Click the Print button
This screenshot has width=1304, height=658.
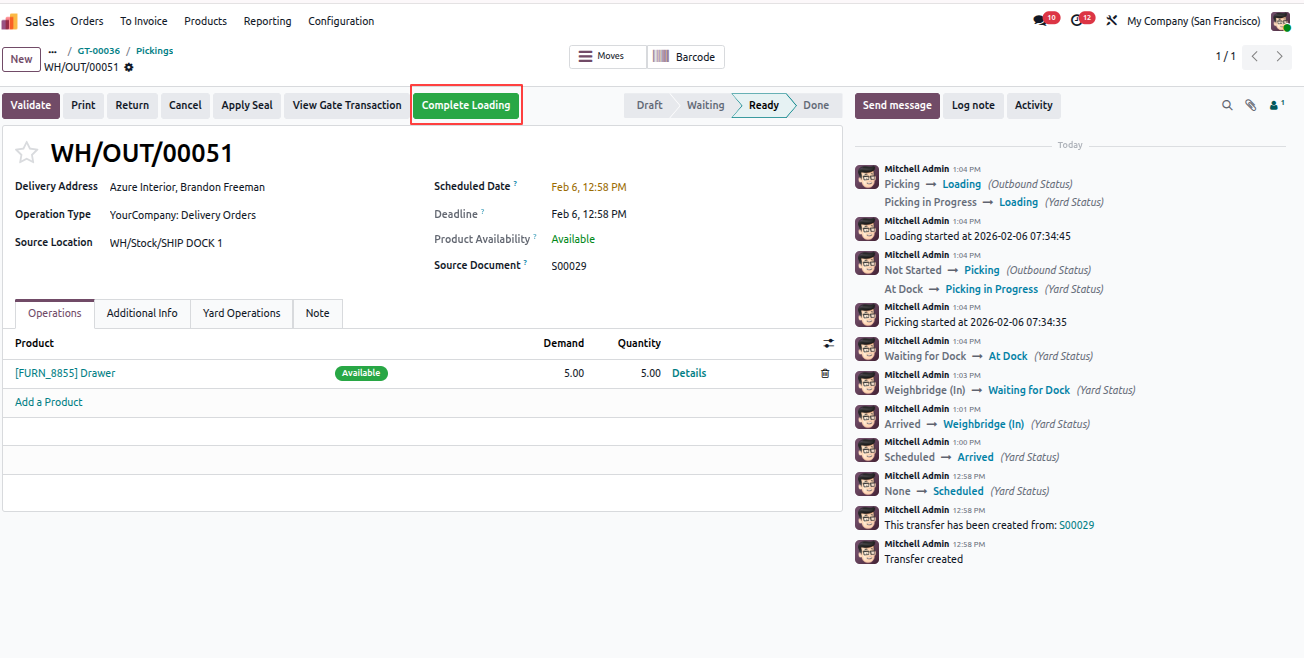pyautogui.click(x=84, y=105)
